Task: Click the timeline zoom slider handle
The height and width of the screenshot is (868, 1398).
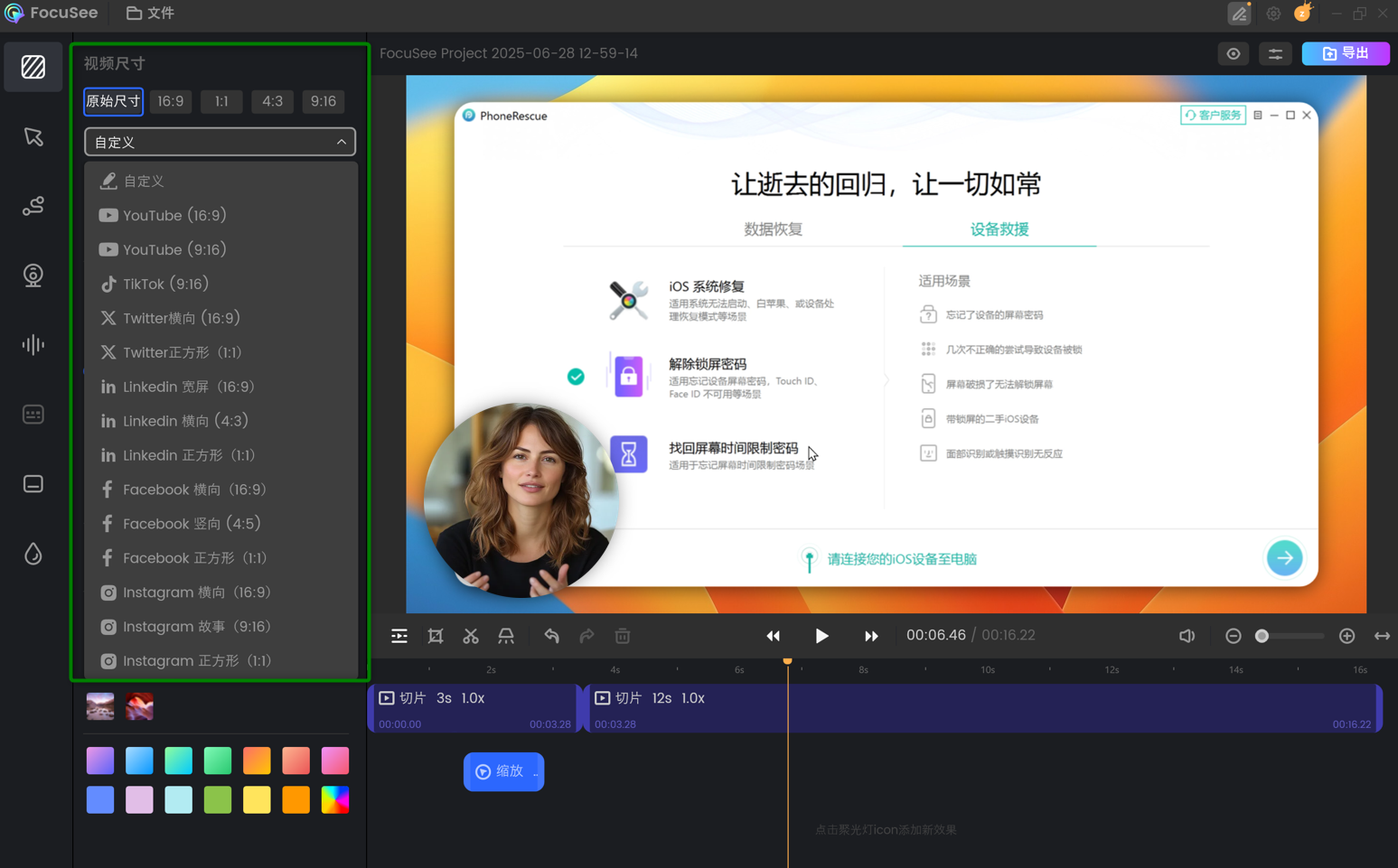Action: (x=1262, y=636)
